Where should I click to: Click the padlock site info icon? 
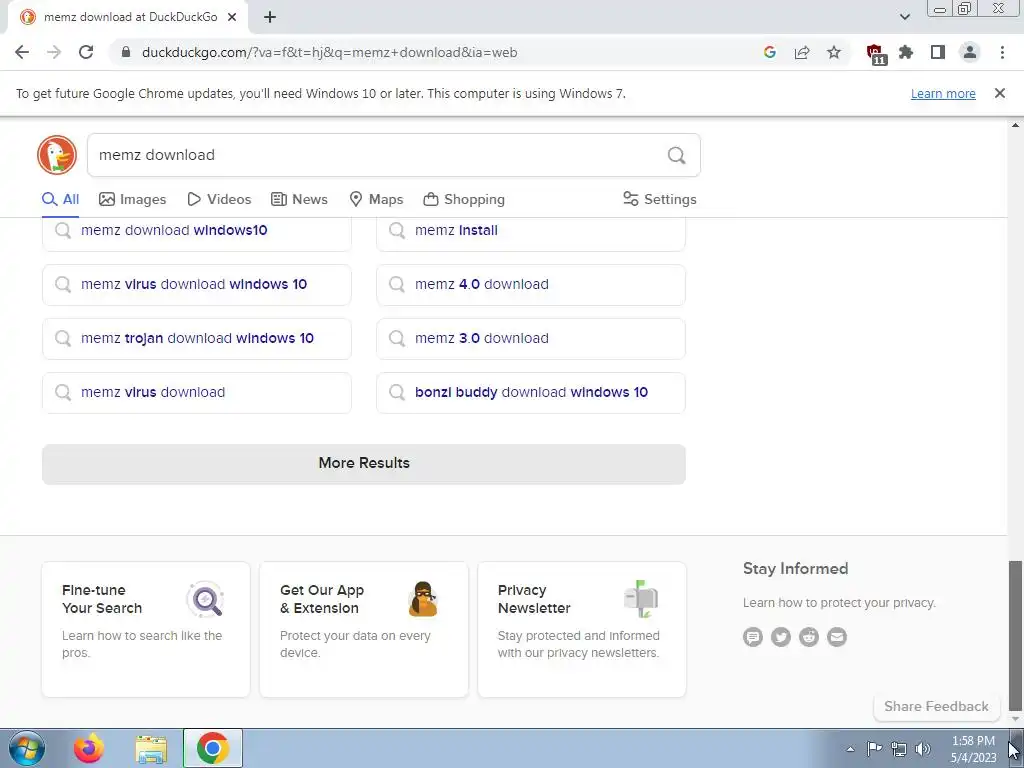[126, 52]
